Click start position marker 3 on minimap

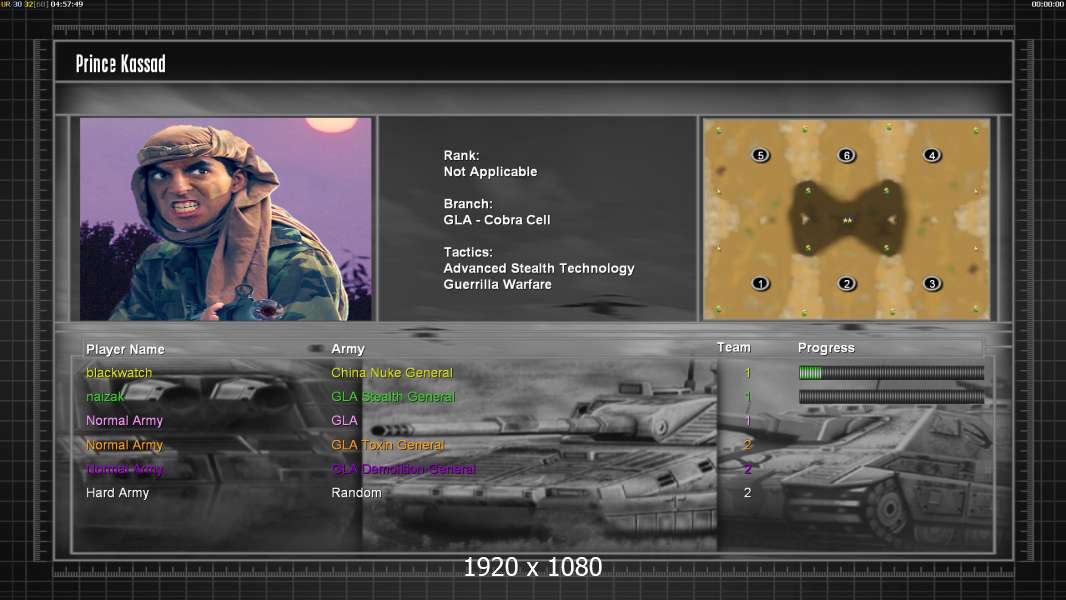[x=932, y=283]
